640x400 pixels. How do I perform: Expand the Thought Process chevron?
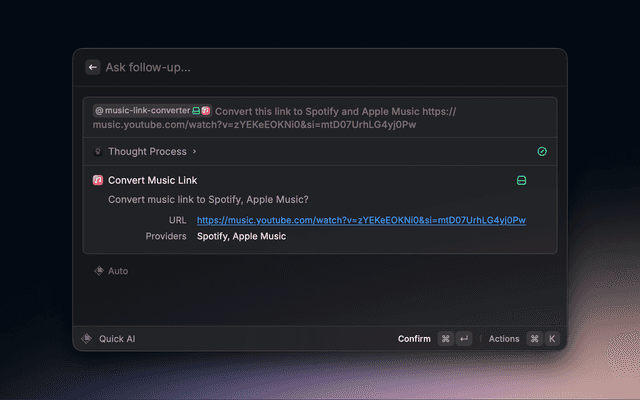pyautogui.click(x=194, y=152)
